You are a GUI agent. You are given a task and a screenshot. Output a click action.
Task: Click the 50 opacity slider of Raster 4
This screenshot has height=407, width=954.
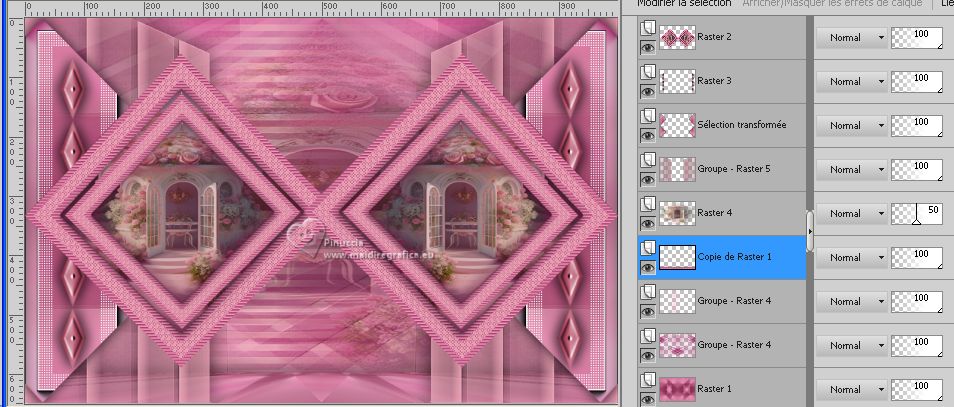917,214
